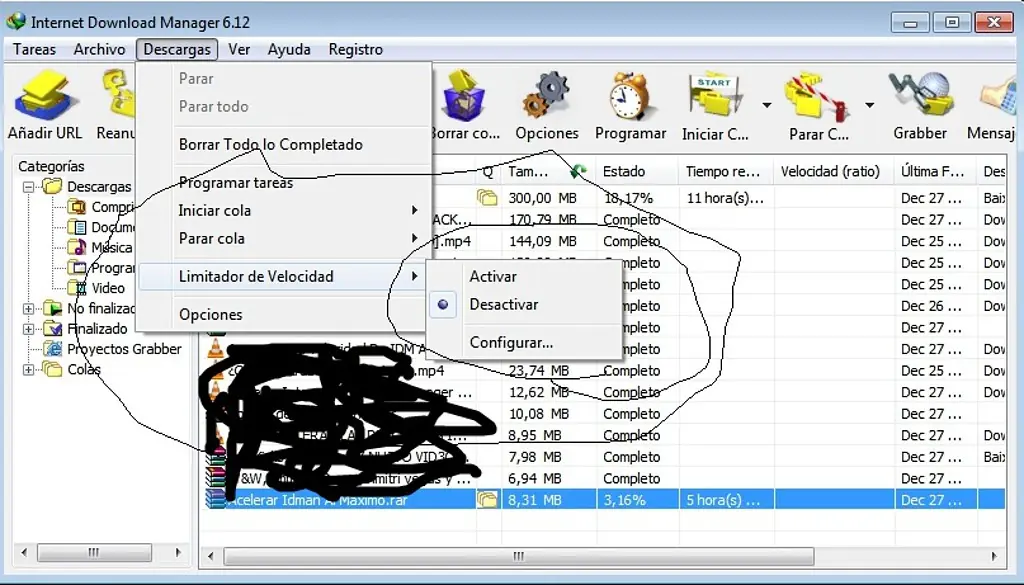
Task: Select the Colas category
Action: click(72, 370)
